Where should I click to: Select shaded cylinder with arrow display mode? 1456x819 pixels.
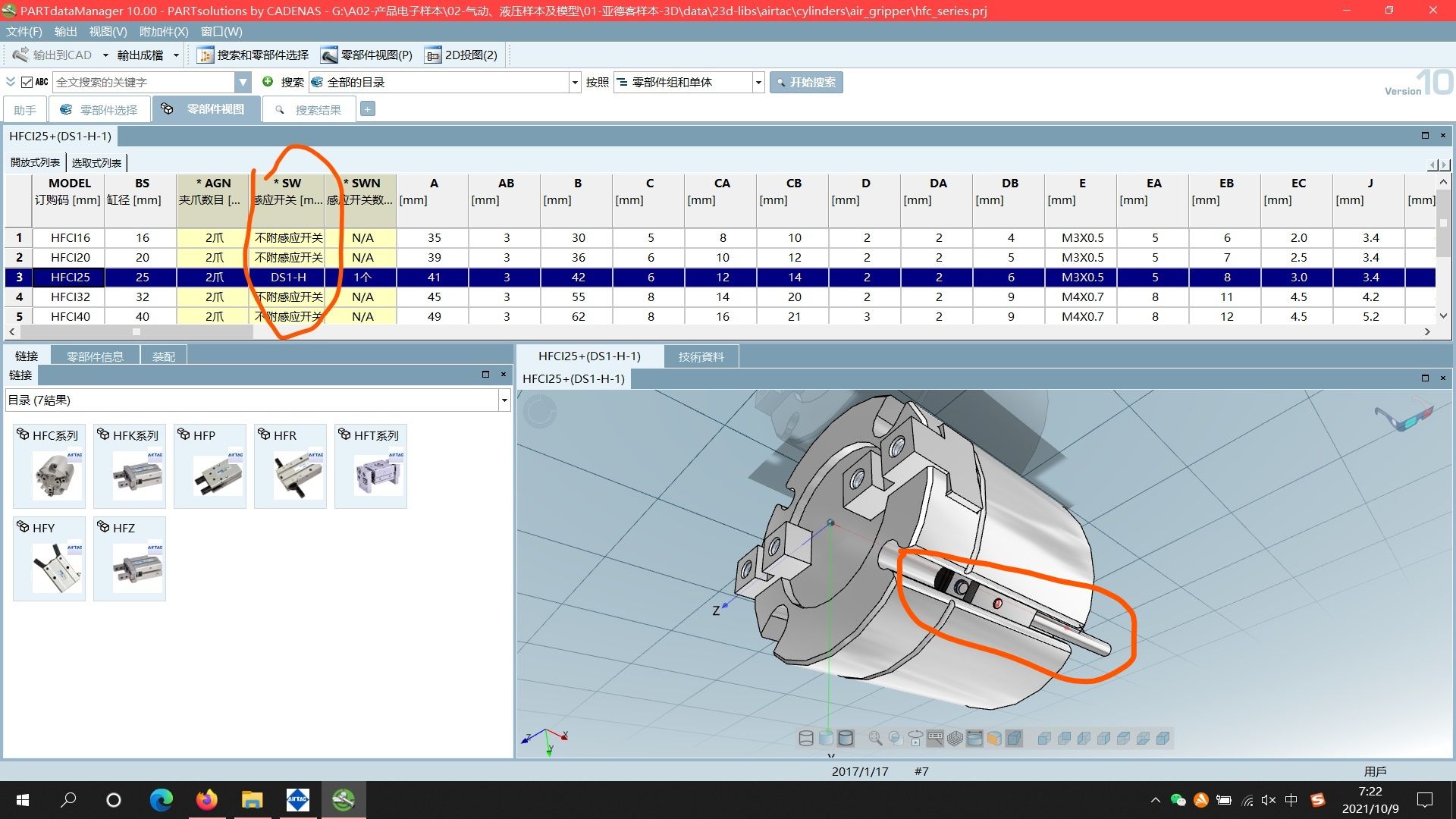[826, 738]
